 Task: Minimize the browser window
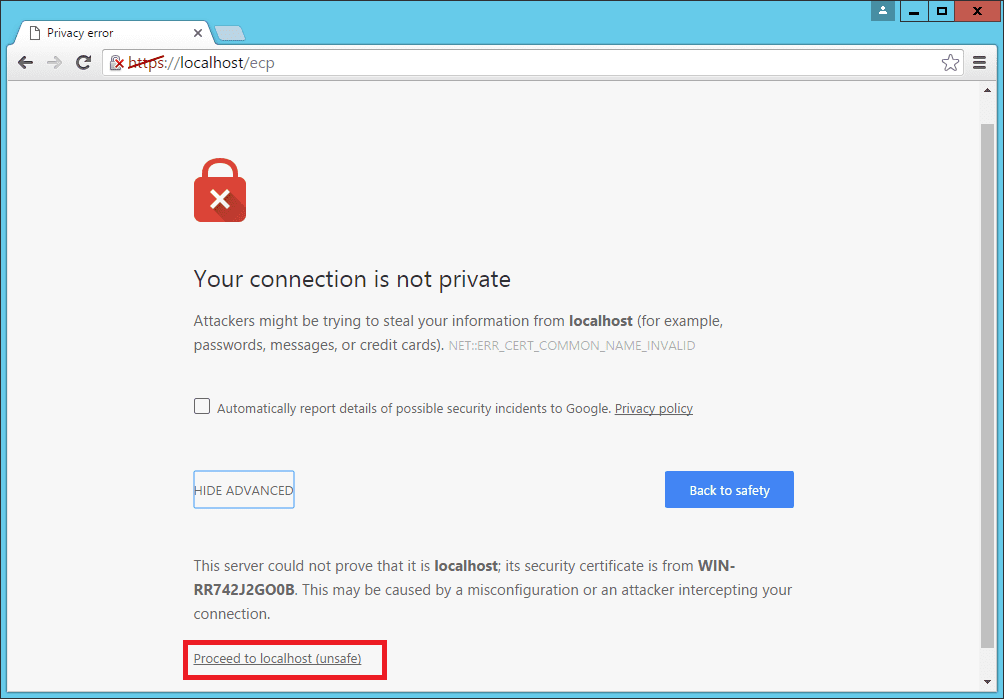tap(915, 11)
